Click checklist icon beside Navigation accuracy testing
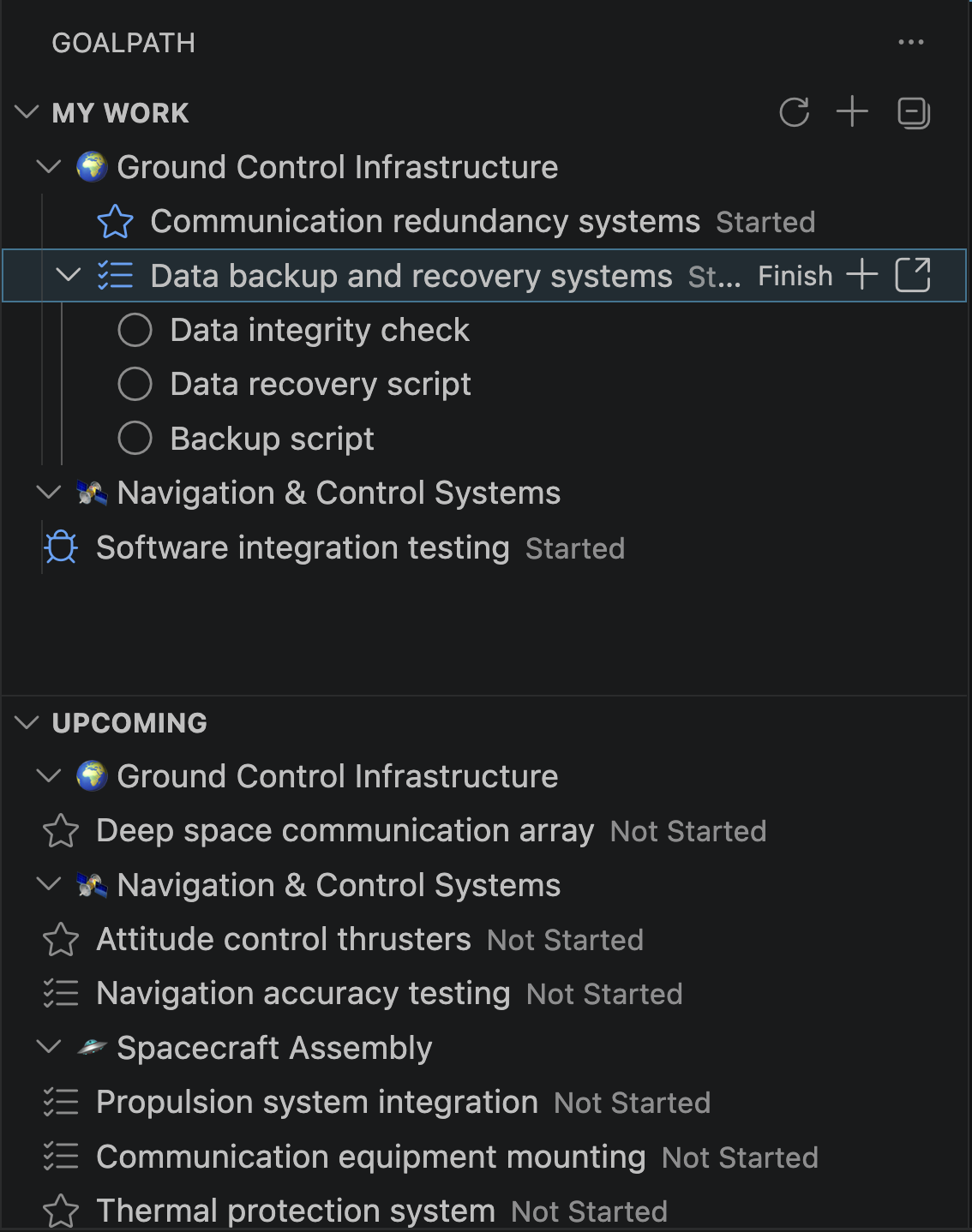Viewport: 972px width, 1232px height. point(61,994)
